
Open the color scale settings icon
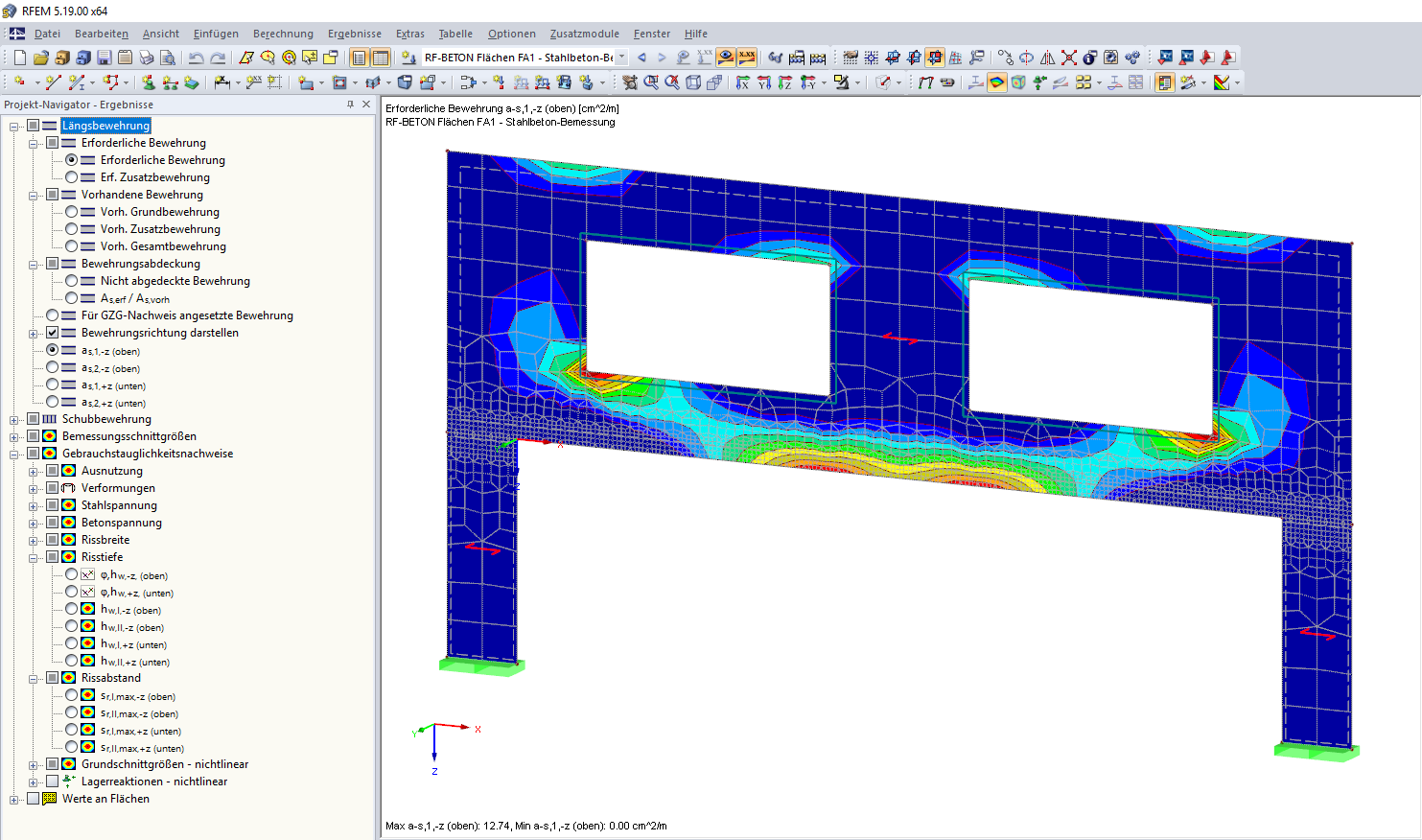(1222, 82)
